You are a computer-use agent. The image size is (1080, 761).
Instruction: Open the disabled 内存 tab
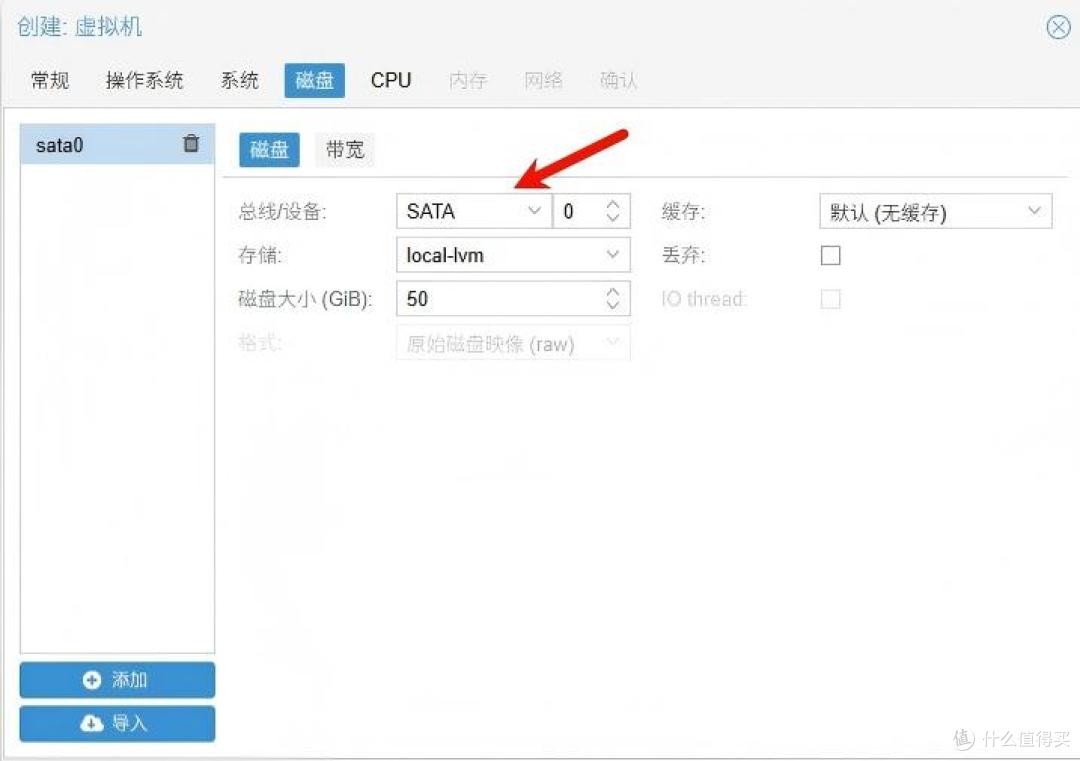[x=468, y=81]
